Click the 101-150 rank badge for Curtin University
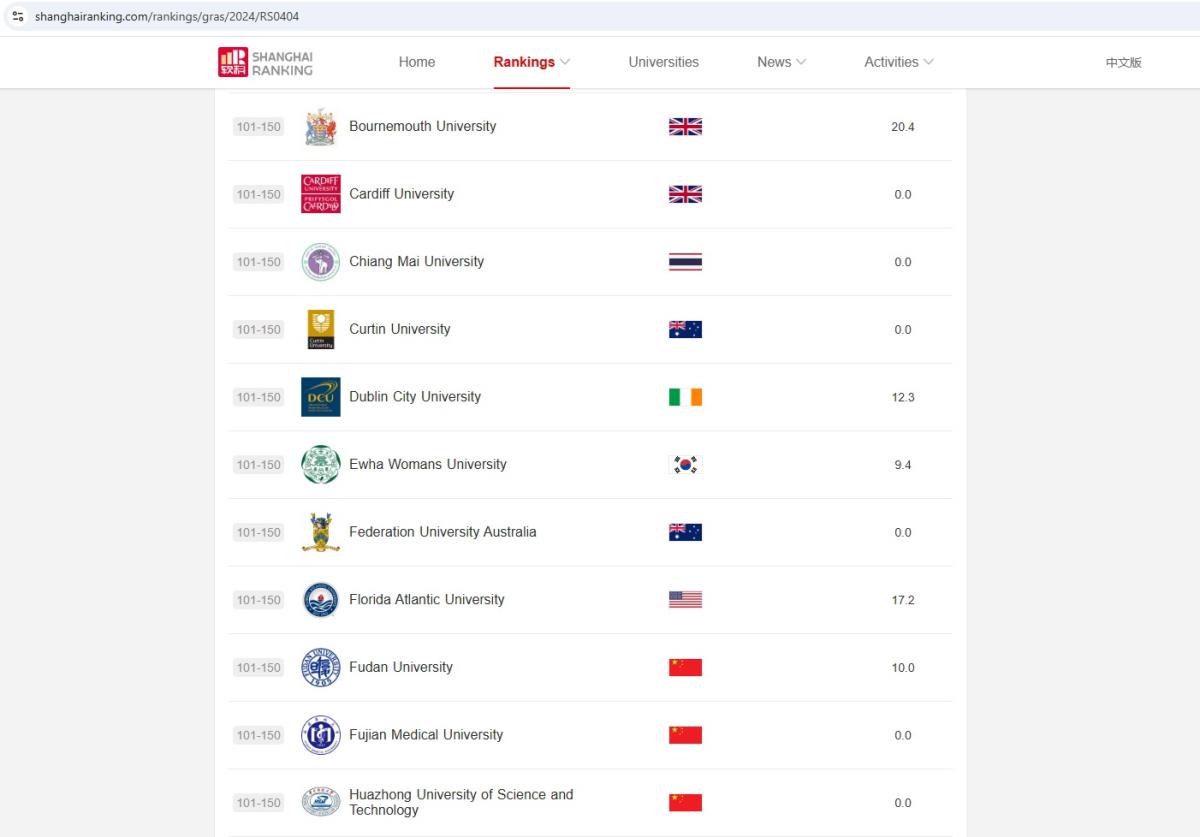 tap(258, 329)
